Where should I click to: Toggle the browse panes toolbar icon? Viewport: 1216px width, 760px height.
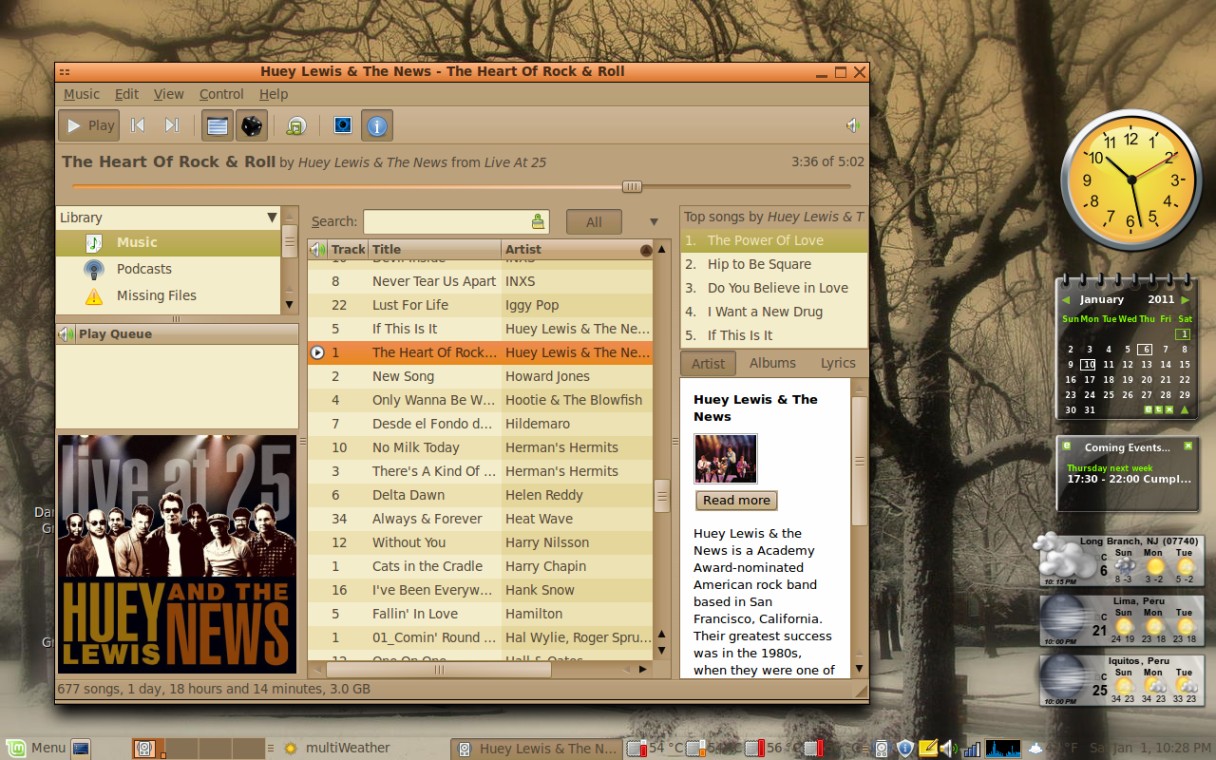point(217,125)
